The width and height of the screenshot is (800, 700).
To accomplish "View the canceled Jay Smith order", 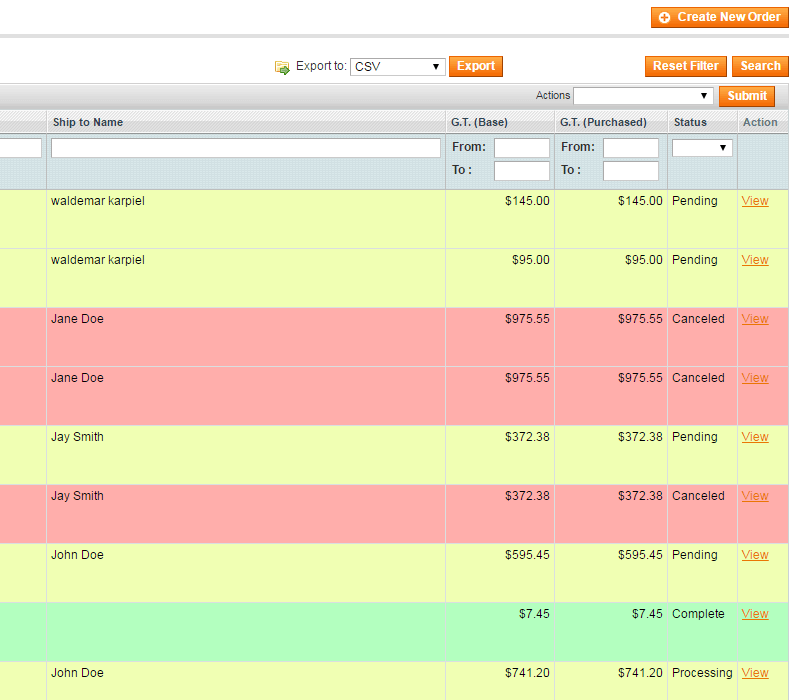I will tap(755, 496).
